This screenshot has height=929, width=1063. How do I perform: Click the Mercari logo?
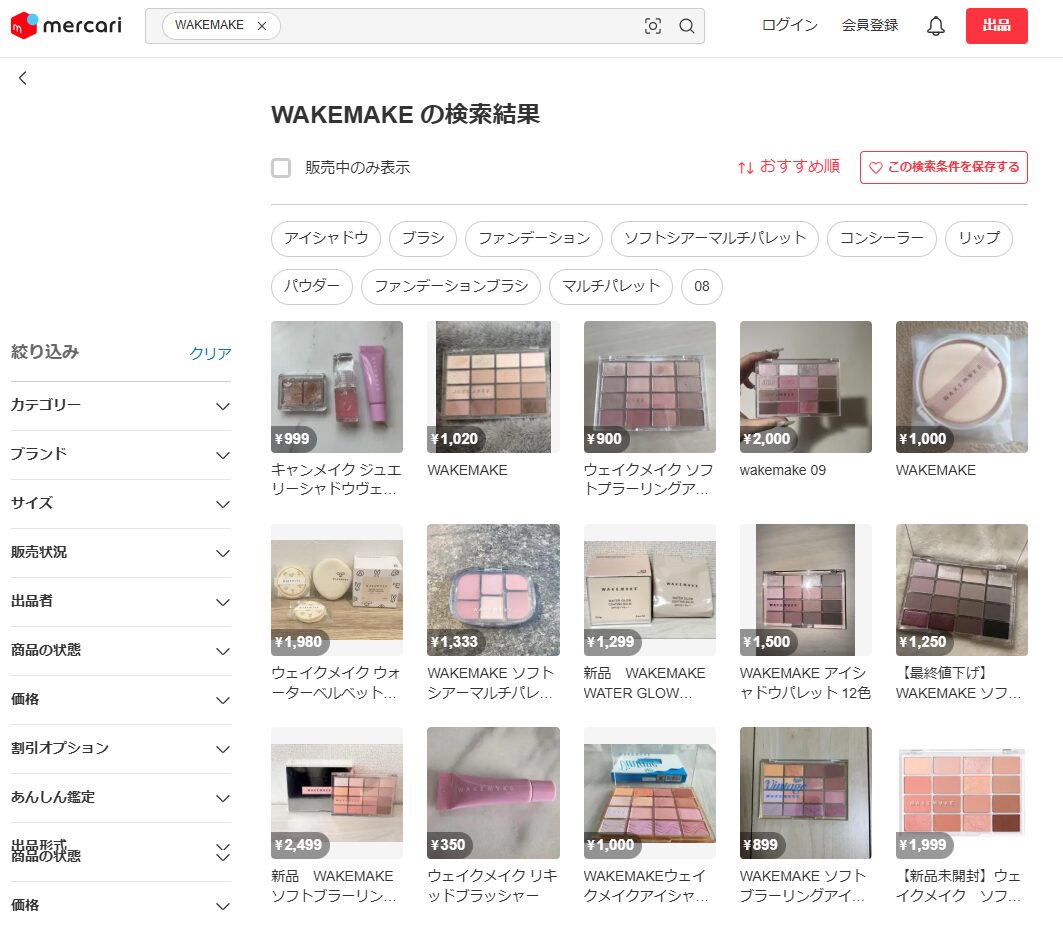[66, 26]
